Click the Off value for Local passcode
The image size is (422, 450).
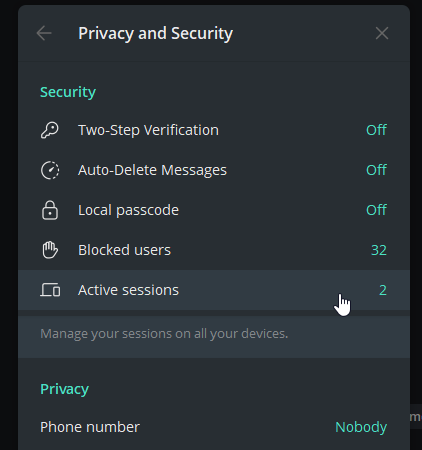[x=376, y=210]
